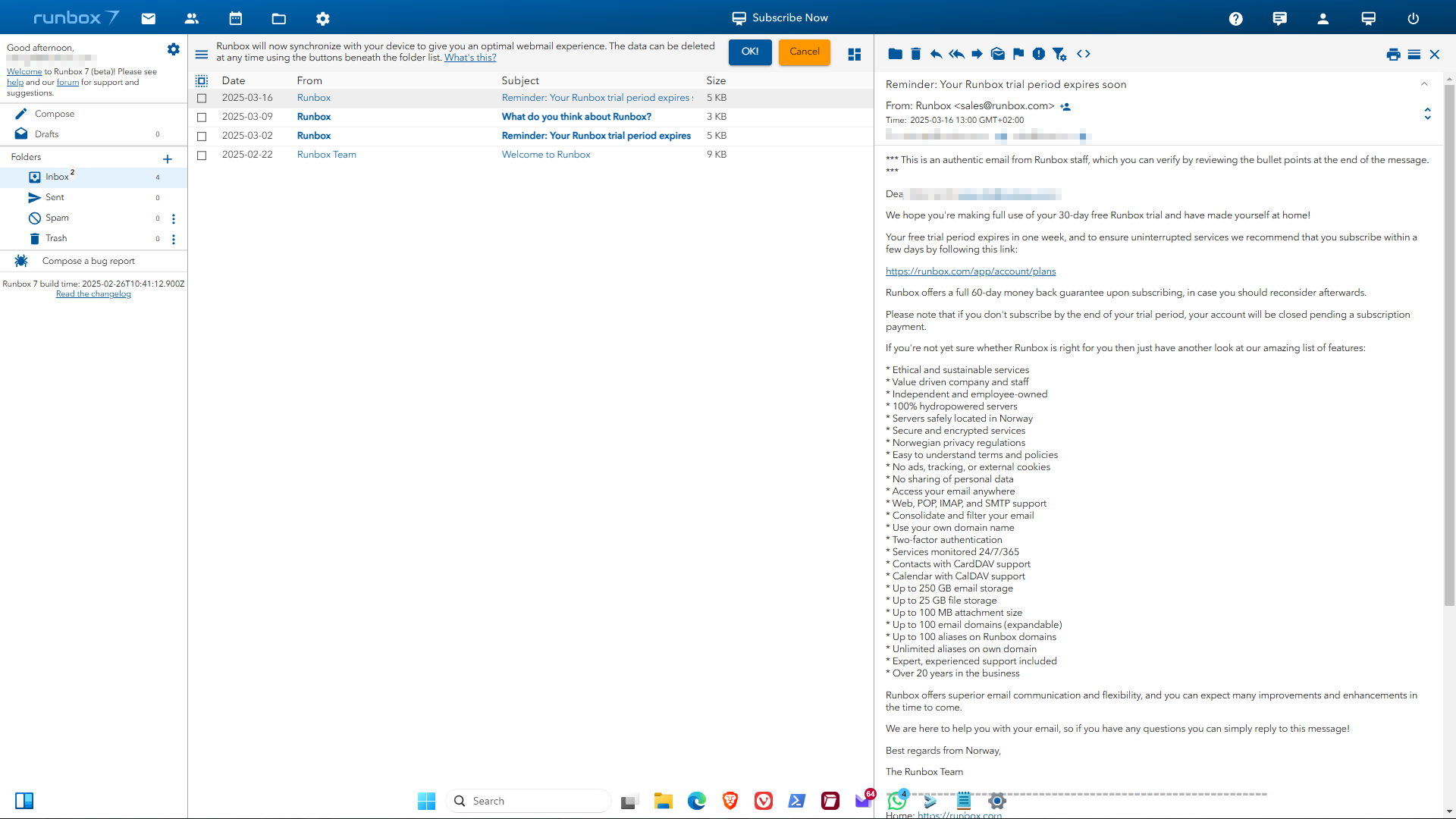Open the runbox.com/app/account/plans link
1456x819 pixels.
coord(970,271)
